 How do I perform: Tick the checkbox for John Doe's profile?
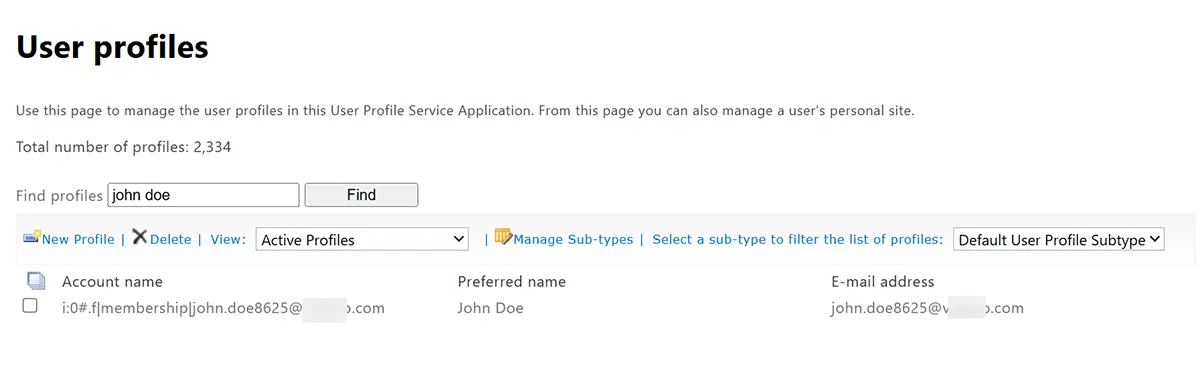pos(30,306)
